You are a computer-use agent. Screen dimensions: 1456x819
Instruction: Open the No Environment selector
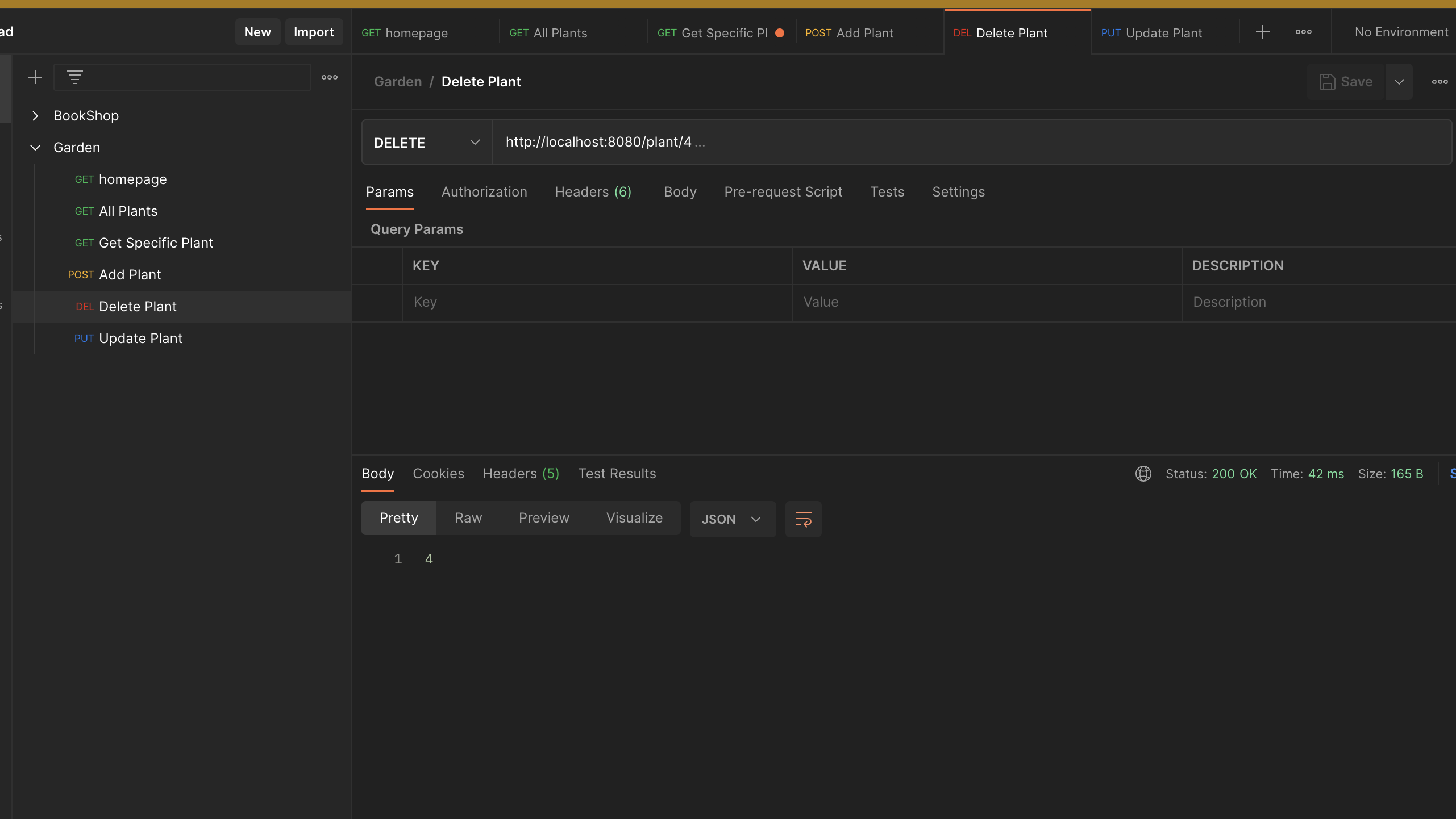tap(1401, 32)
